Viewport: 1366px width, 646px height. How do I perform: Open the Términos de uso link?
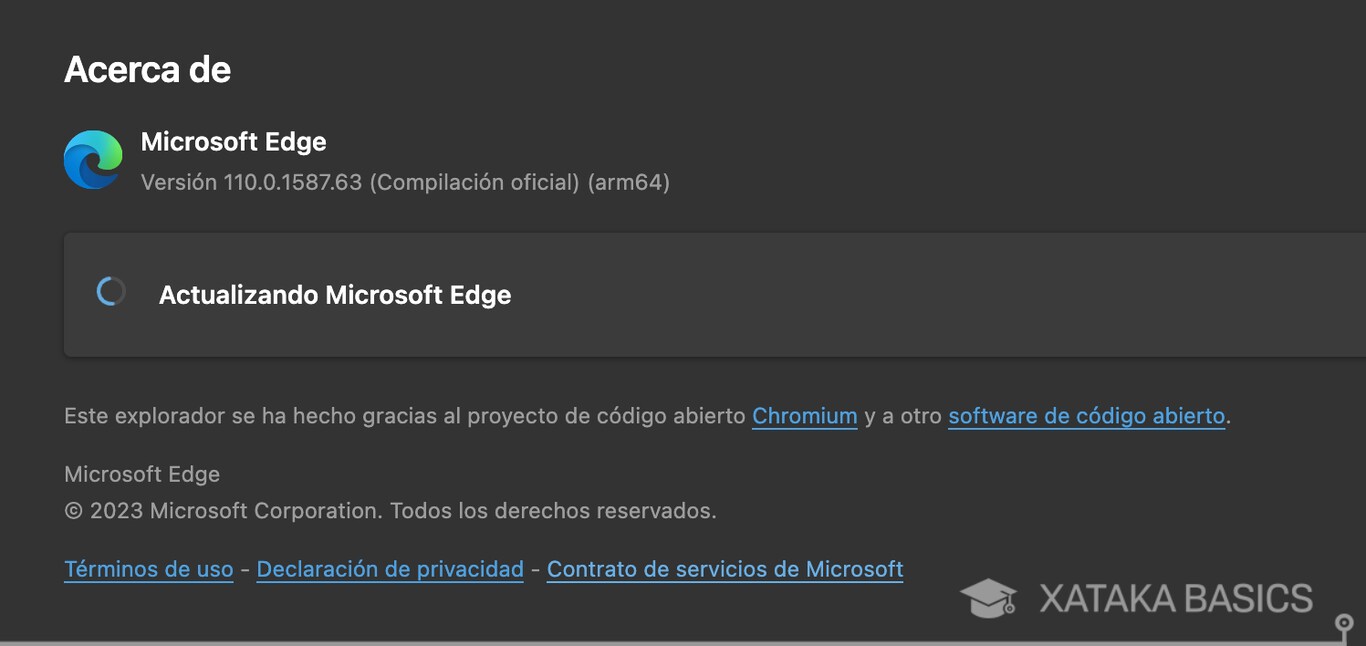pyautogui.click(x=148, y=569)
